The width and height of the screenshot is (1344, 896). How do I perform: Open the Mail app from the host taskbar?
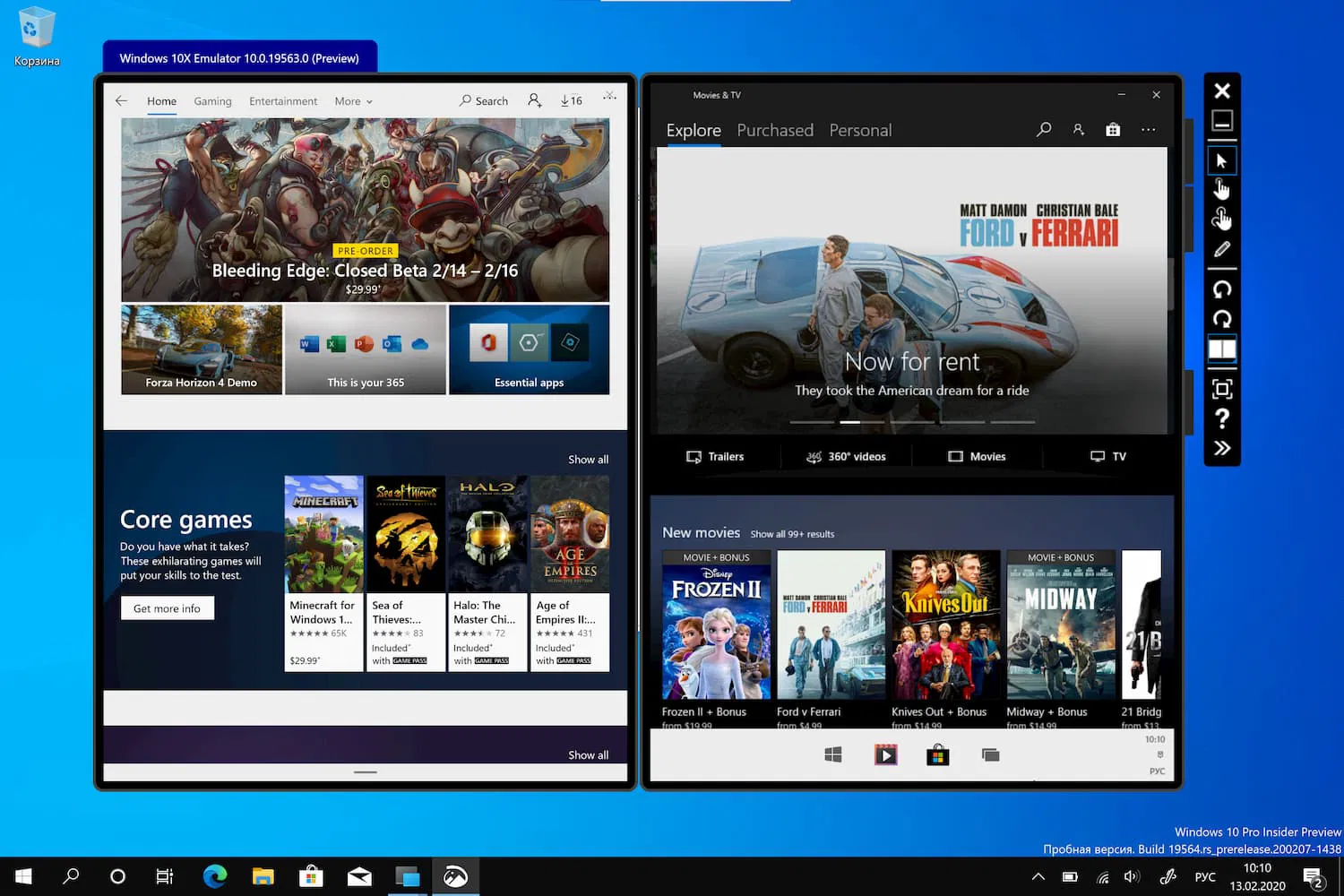359,876
